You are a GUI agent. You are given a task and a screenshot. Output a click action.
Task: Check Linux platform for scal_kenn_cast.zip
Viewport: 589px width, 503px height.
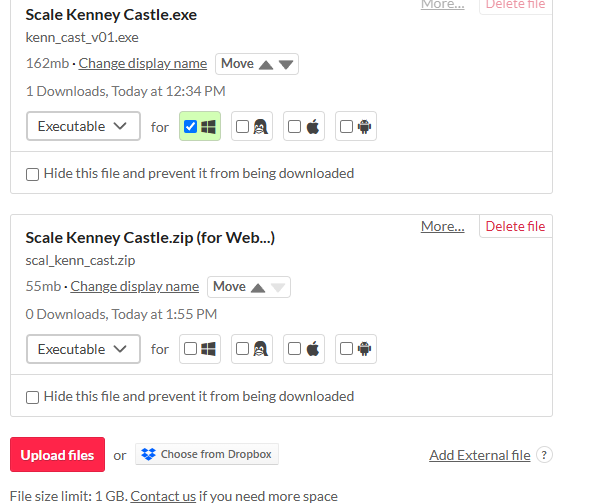tap(242, 349)
